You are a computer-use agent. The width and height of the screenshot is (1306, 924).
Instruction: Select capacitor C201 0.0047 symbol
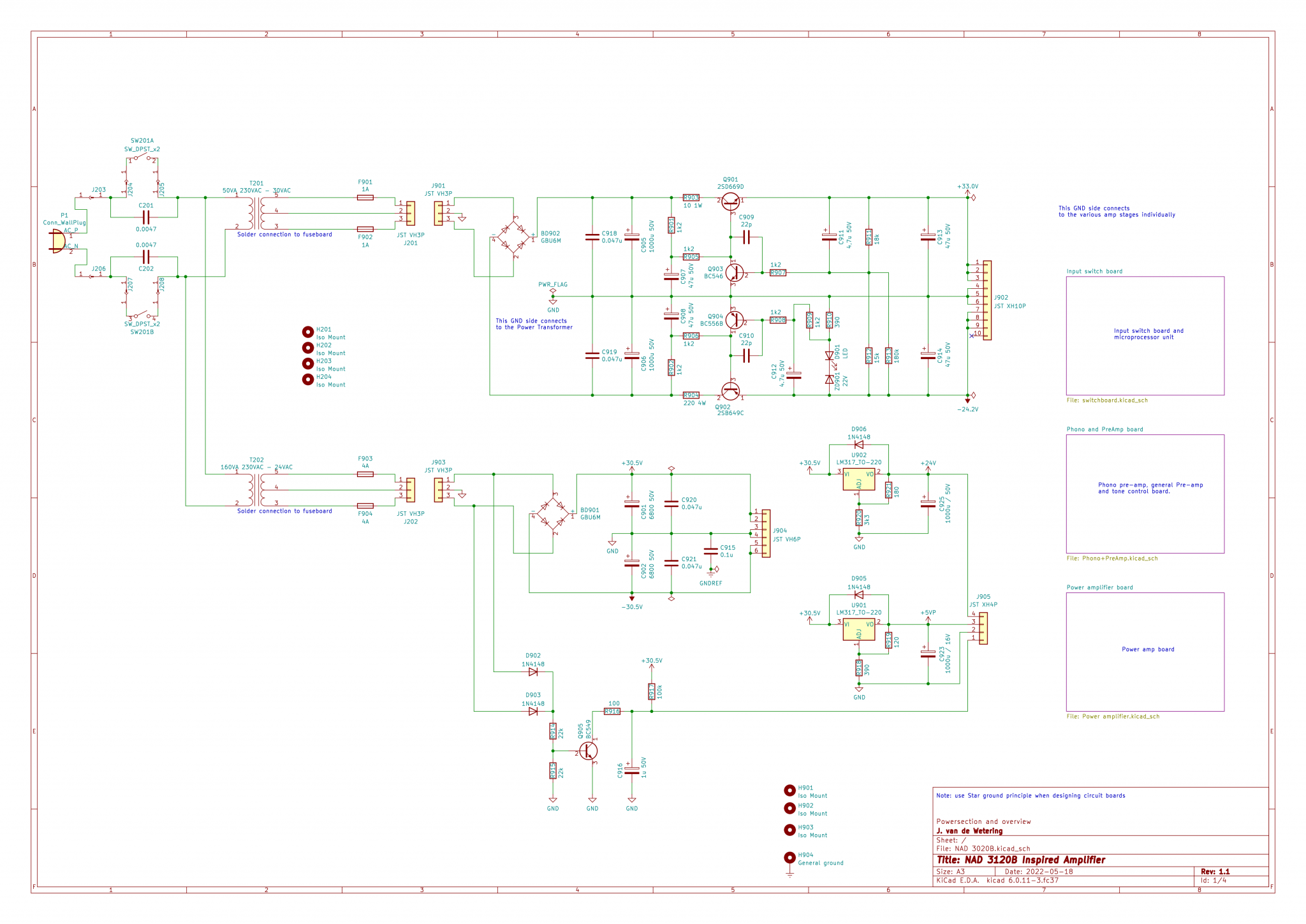[x=146, y=217]
